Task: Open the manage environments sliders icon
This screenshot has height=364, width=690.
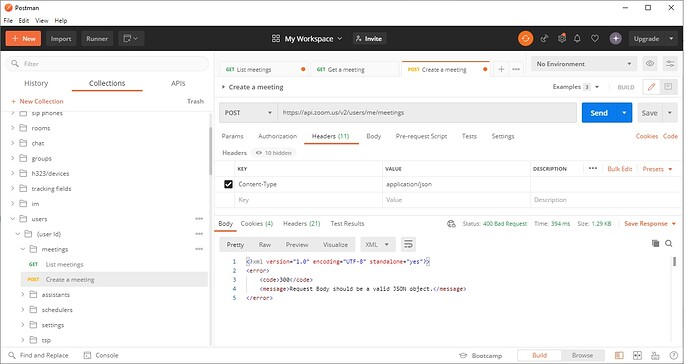Action: tap(670, 64)
